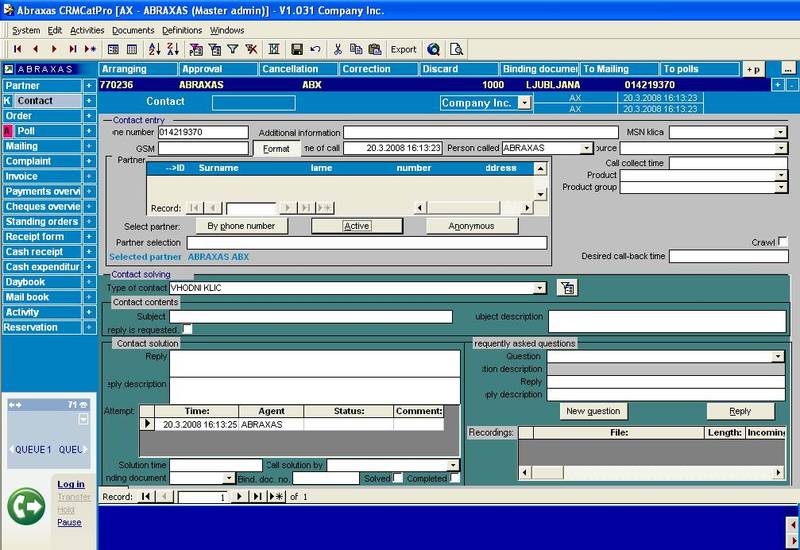Click the Partner selection input field

tap(367, 243)
